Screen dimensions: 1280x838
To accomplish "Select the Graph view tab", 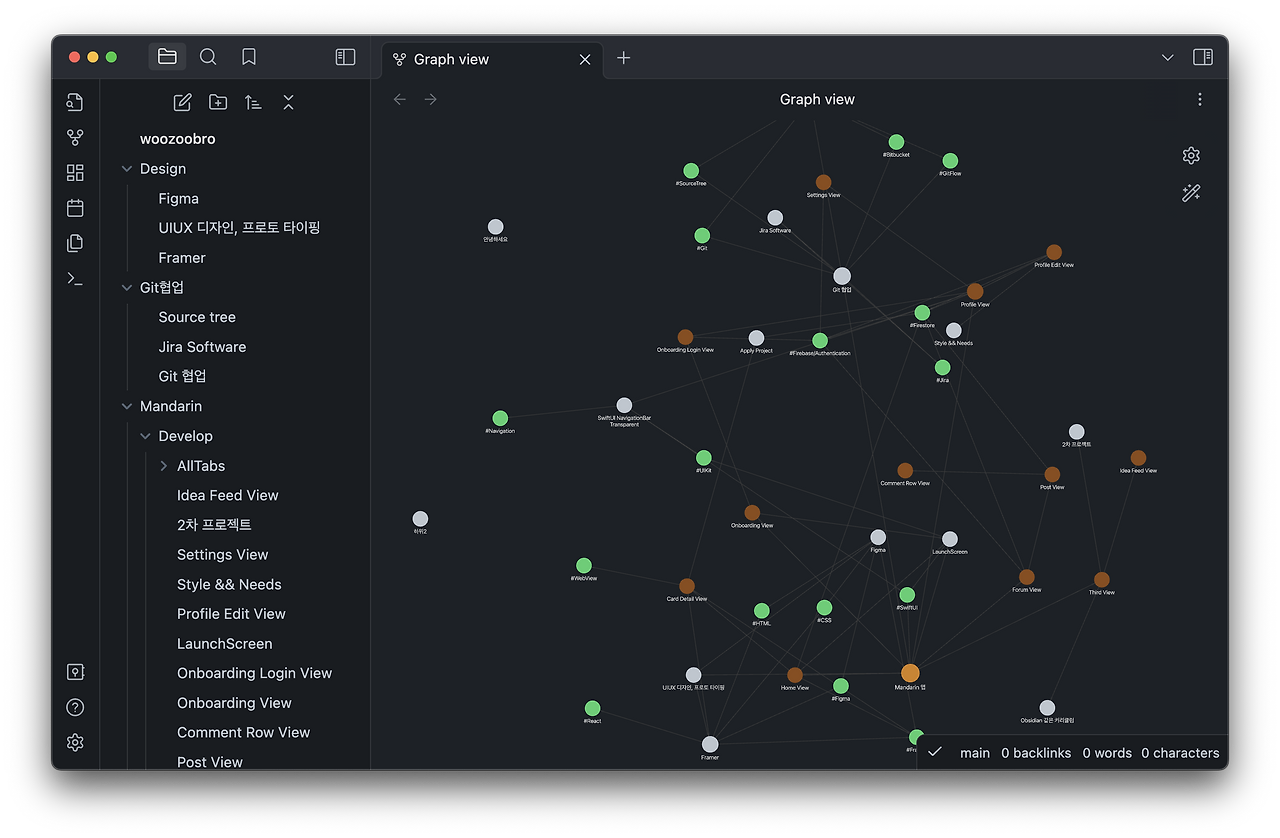I will point(492,59).
